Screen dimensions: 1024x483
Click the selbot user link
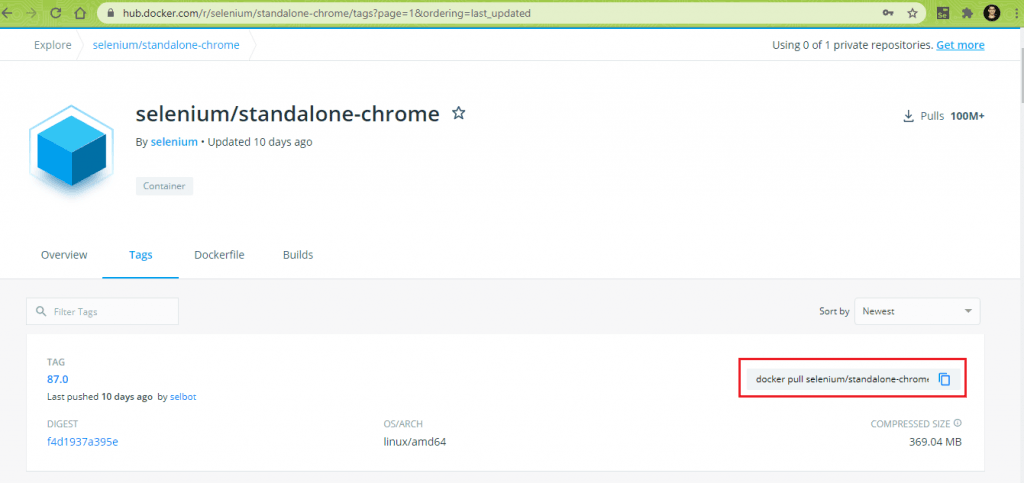(183, 397)
